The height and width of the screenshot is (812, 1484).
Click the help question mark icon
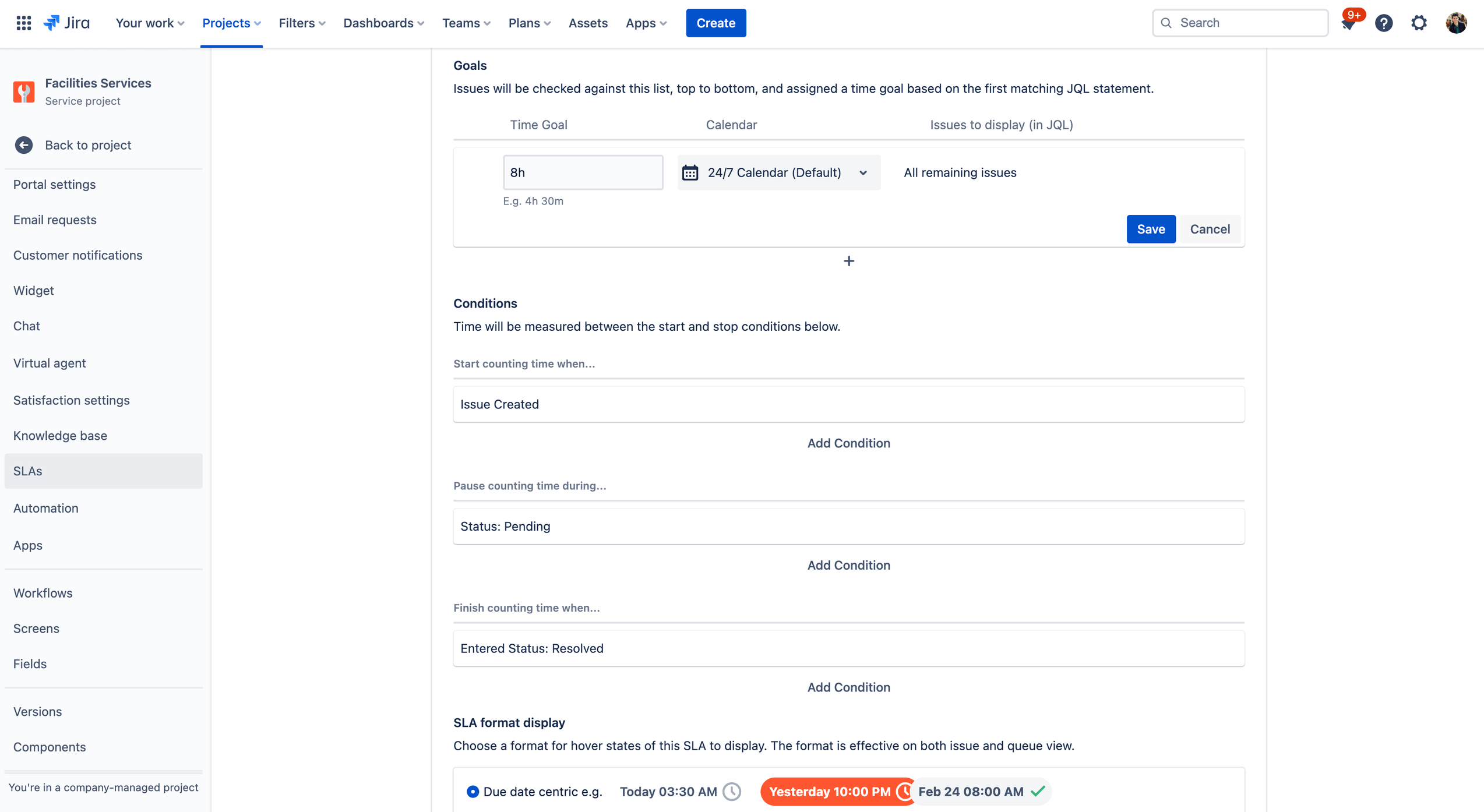pyautogui.click(x=1384, y=22)
